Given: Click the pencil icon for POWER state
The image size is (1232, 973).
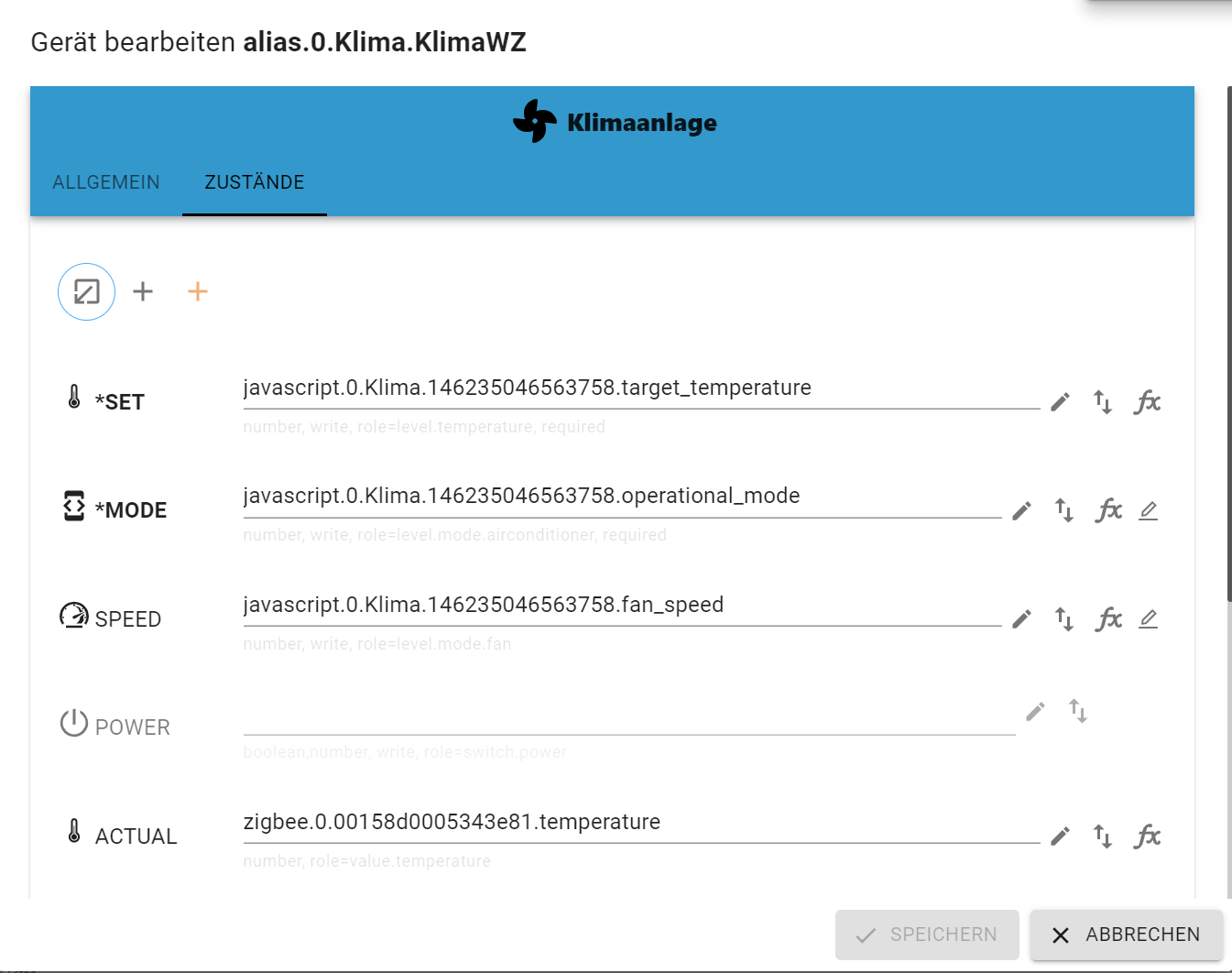Looking at the screenshot, I should coord(1035,712).
